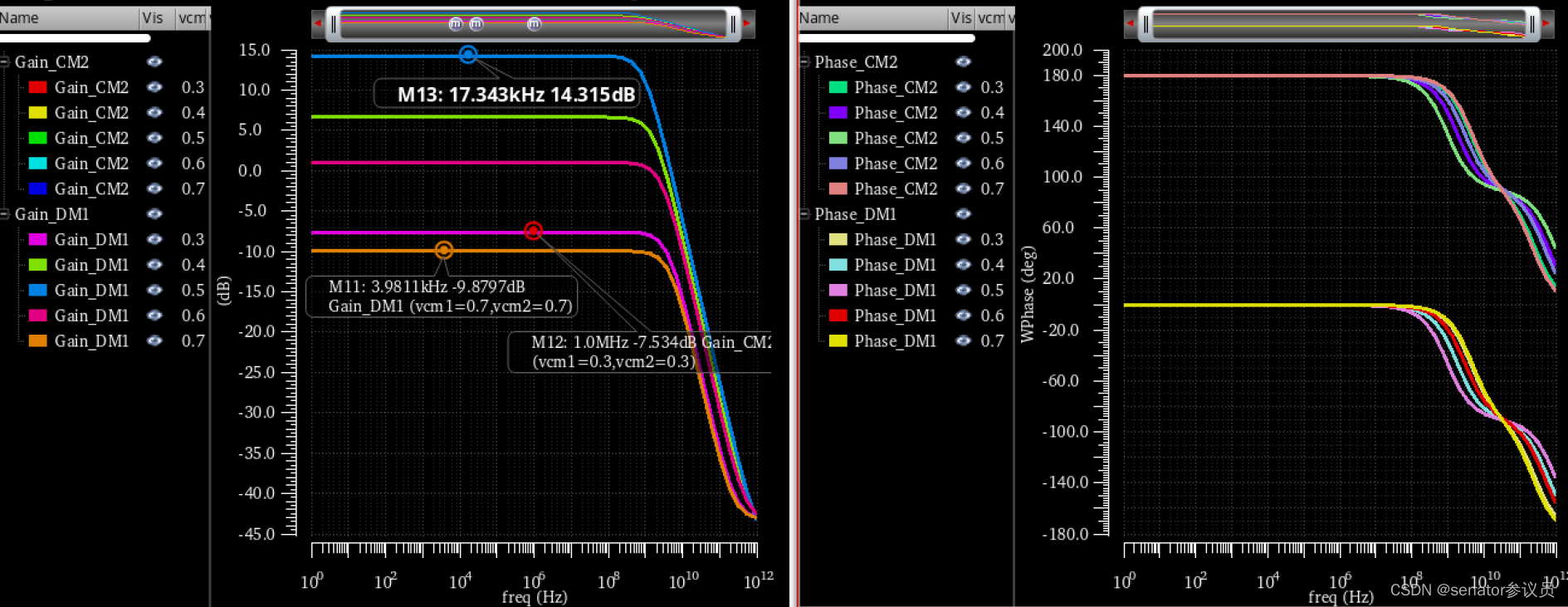The height and width of the screenshot is (607, 1568).
Task: Hide Phase_DM1 trace with vcm 0.6
Action: [963, 315]
